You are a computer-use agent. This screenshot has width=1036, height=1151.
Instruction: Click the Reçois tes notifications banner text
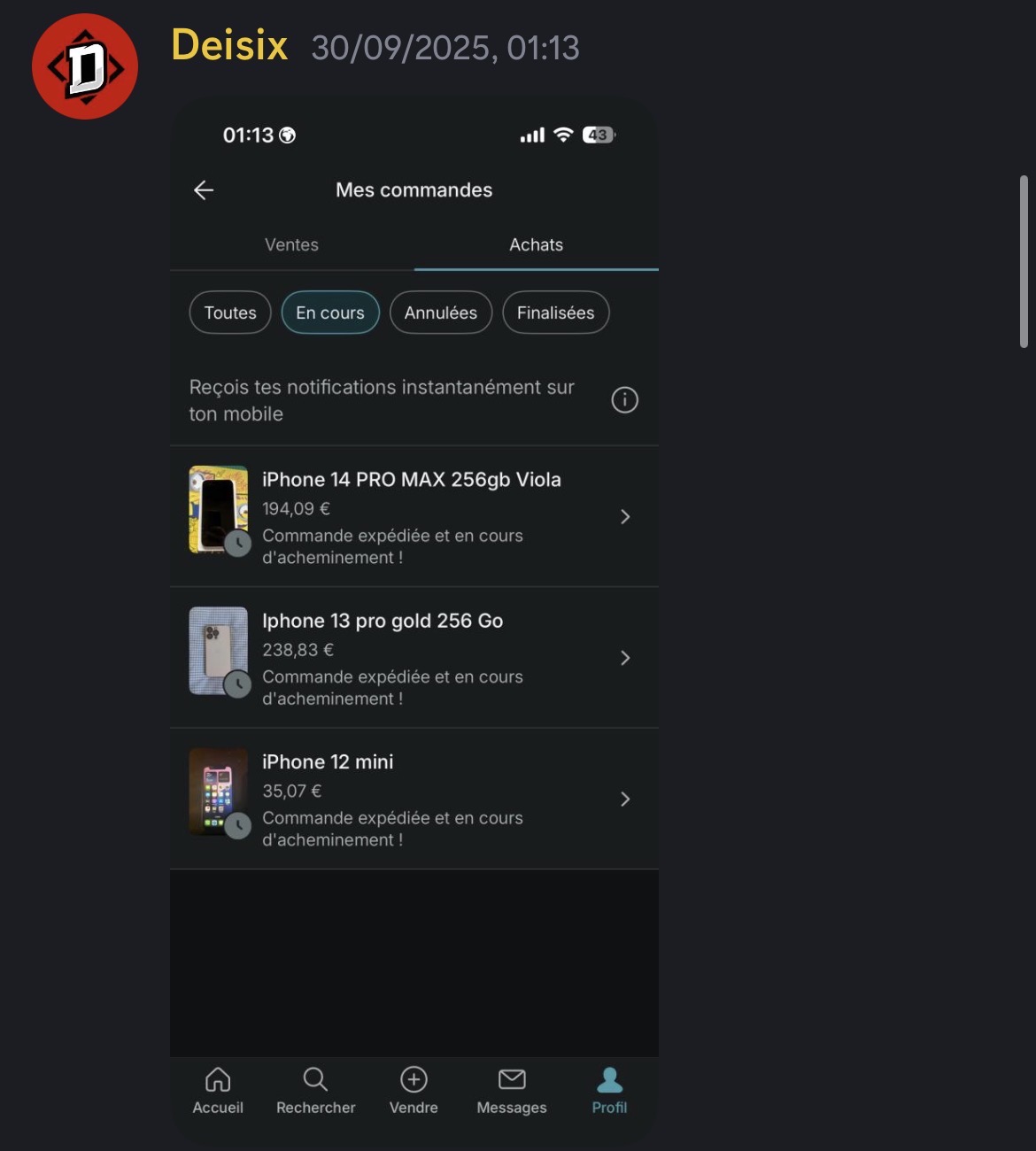click(x=382, y=400)
